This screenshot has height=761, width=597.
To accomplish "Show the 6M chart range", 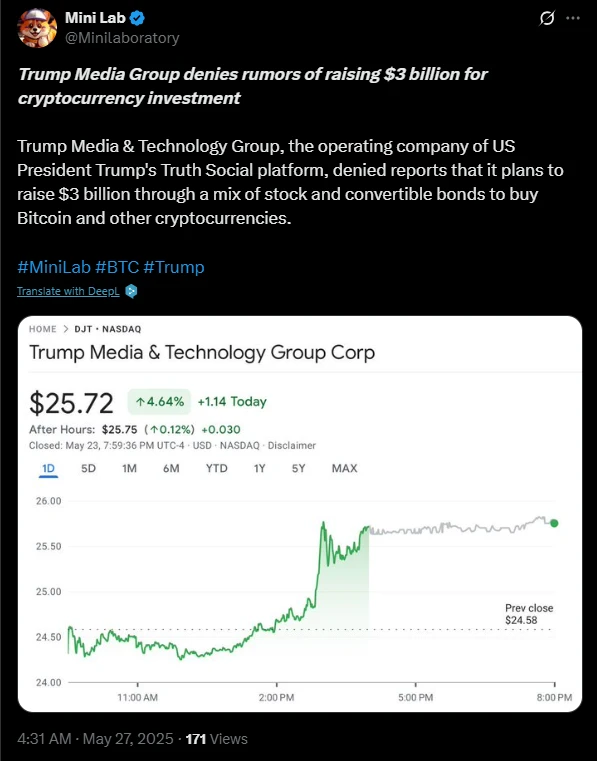I will [x=171, y=468].
